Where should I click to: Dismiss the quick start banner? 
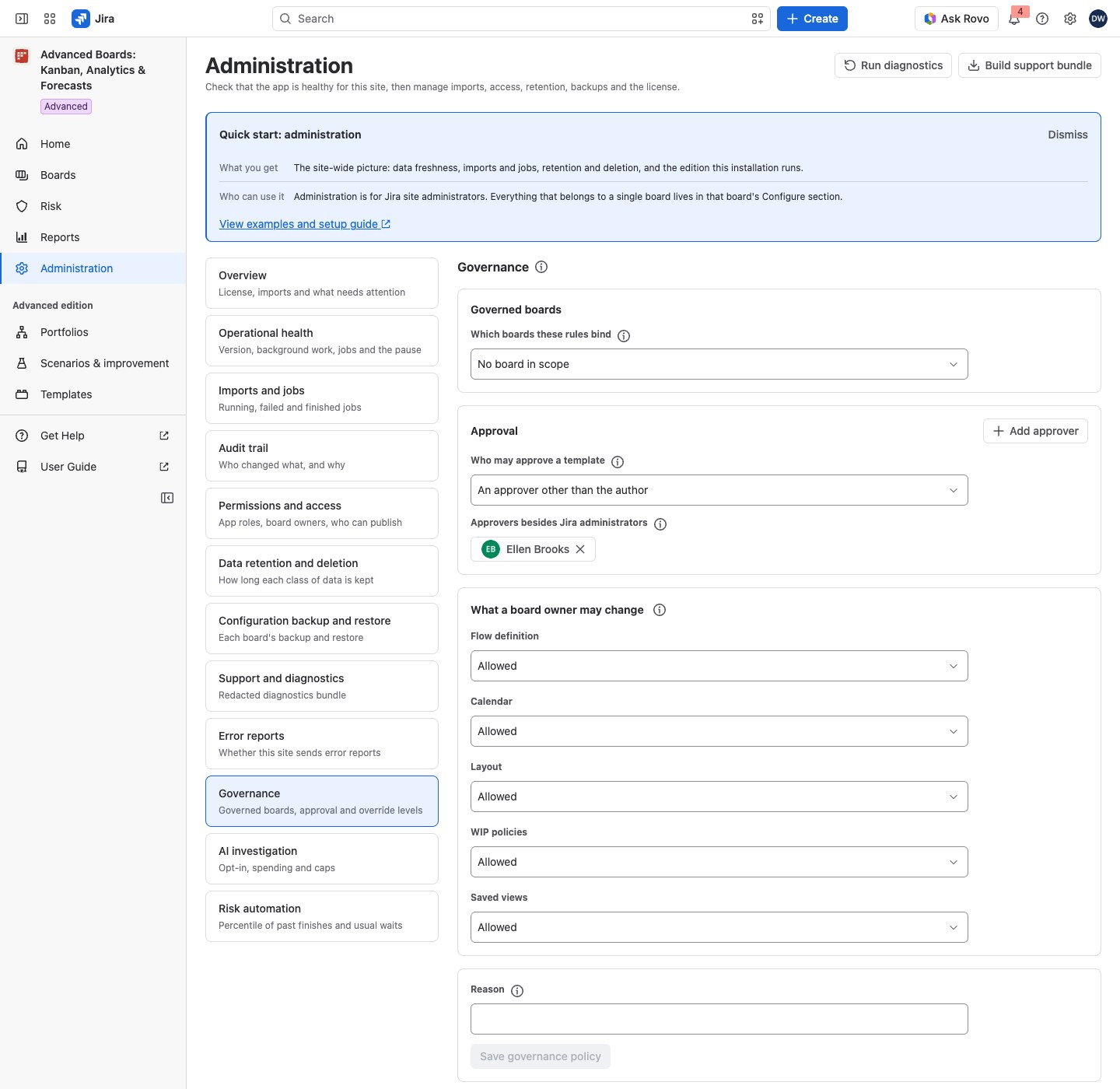1068,135
